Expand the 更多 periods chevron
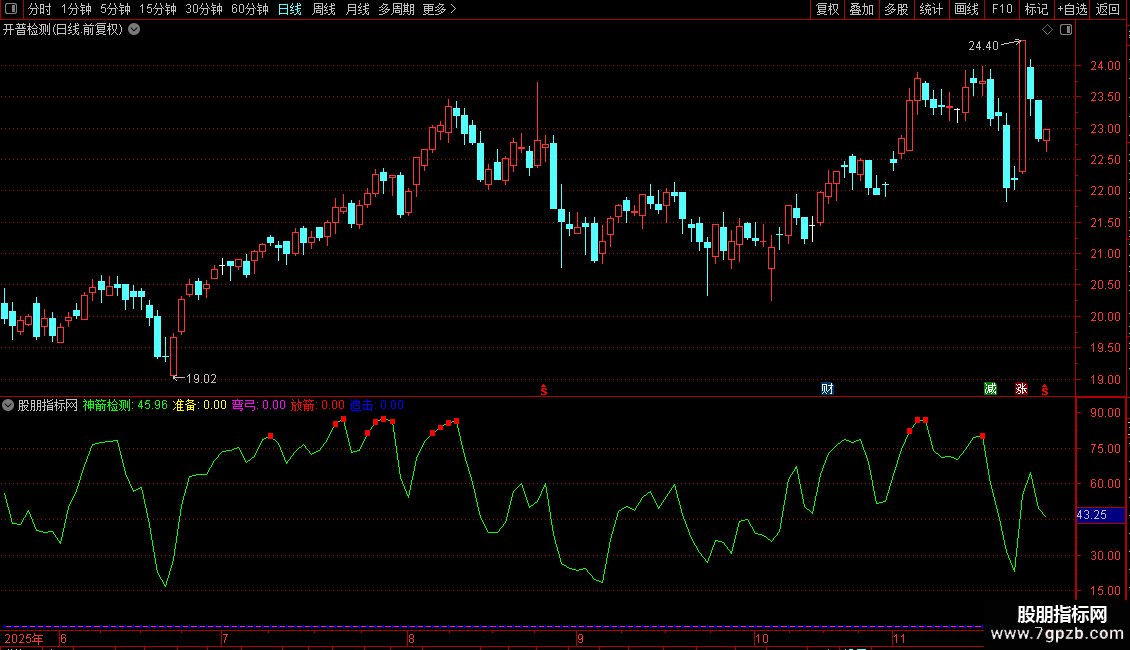This screenshot has width=1130, height=650. tap(453, 9)
